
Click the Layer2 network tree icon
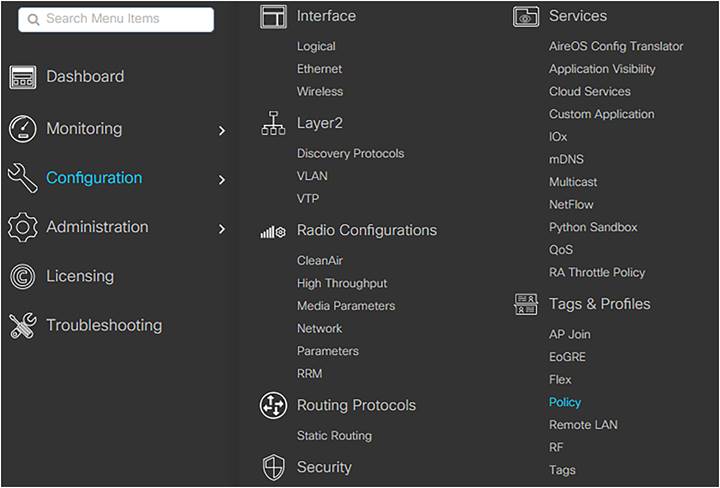273,123
